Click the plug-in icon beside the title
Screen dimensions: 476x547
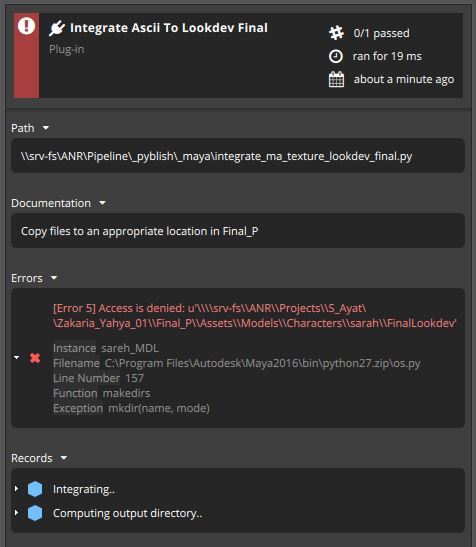[x=57, y=28]
